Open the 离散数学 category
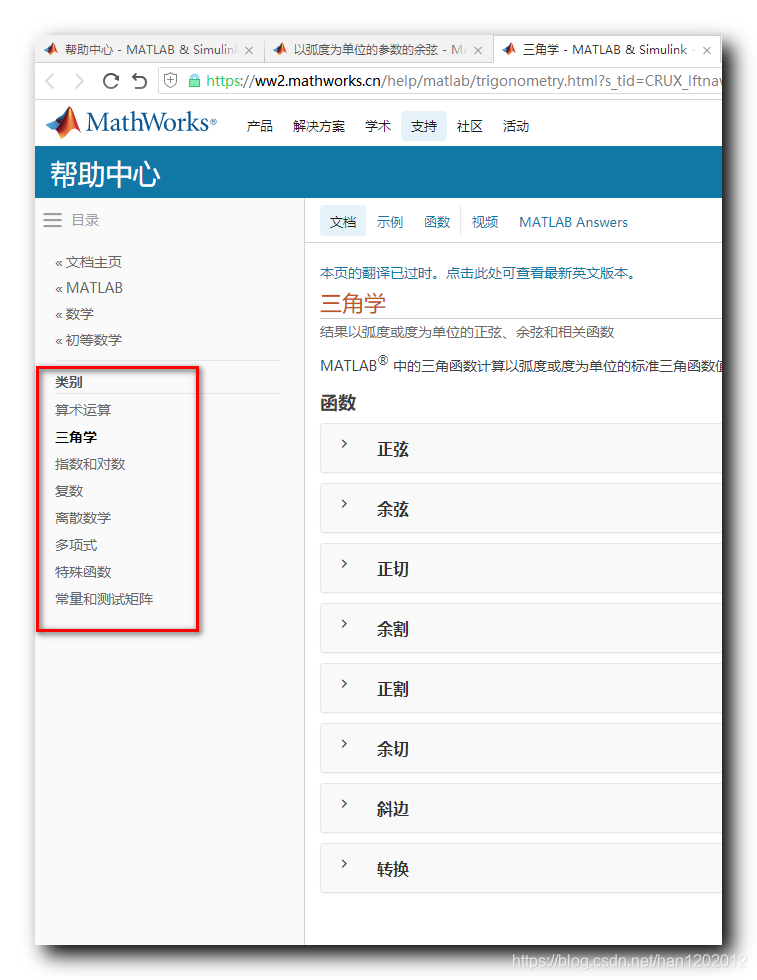Image resolution: width=757 pixels, height=980 pixels. coord(83,518)
